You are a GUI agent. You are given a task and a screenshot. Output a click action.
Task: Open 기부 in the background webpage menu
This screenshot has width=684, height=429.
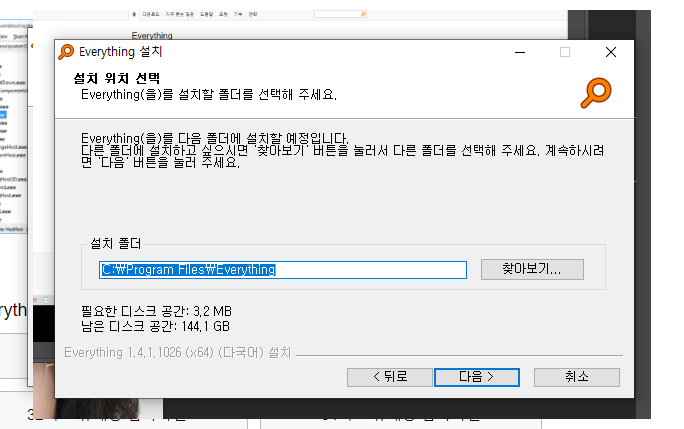click(238, 14)
